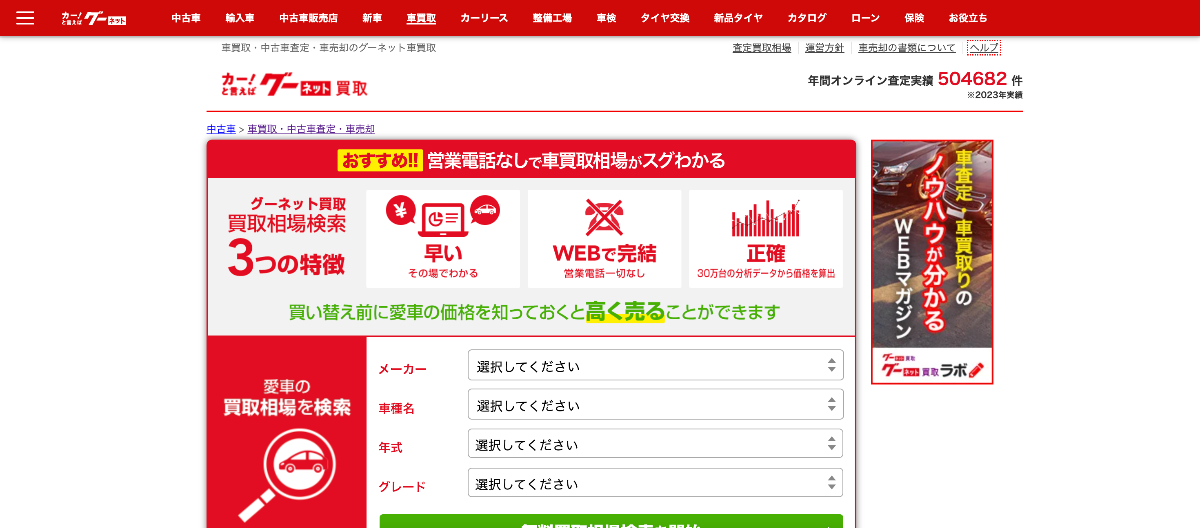
Task: Follow the 査定買取相場 link
Action: click(x=761, y=48)
